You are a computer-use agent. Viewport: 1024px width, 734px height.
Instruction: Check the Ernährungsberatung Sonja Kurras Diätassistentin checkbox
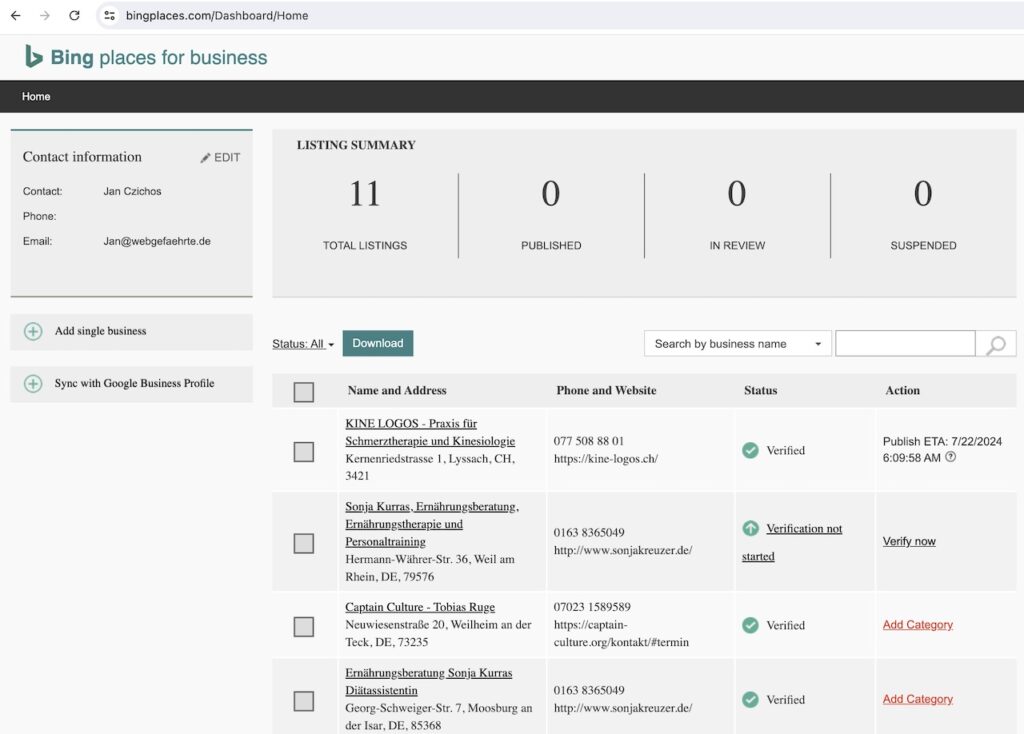click(x=304, y=701)
